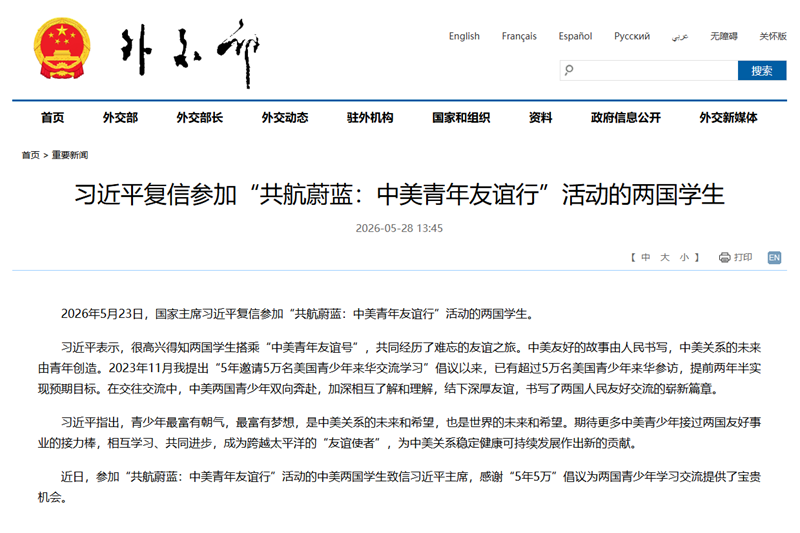Image resolution: width=800 pixels, height=533 pixels.
Task: Switch language to Français
Action: tap(519, 36)
